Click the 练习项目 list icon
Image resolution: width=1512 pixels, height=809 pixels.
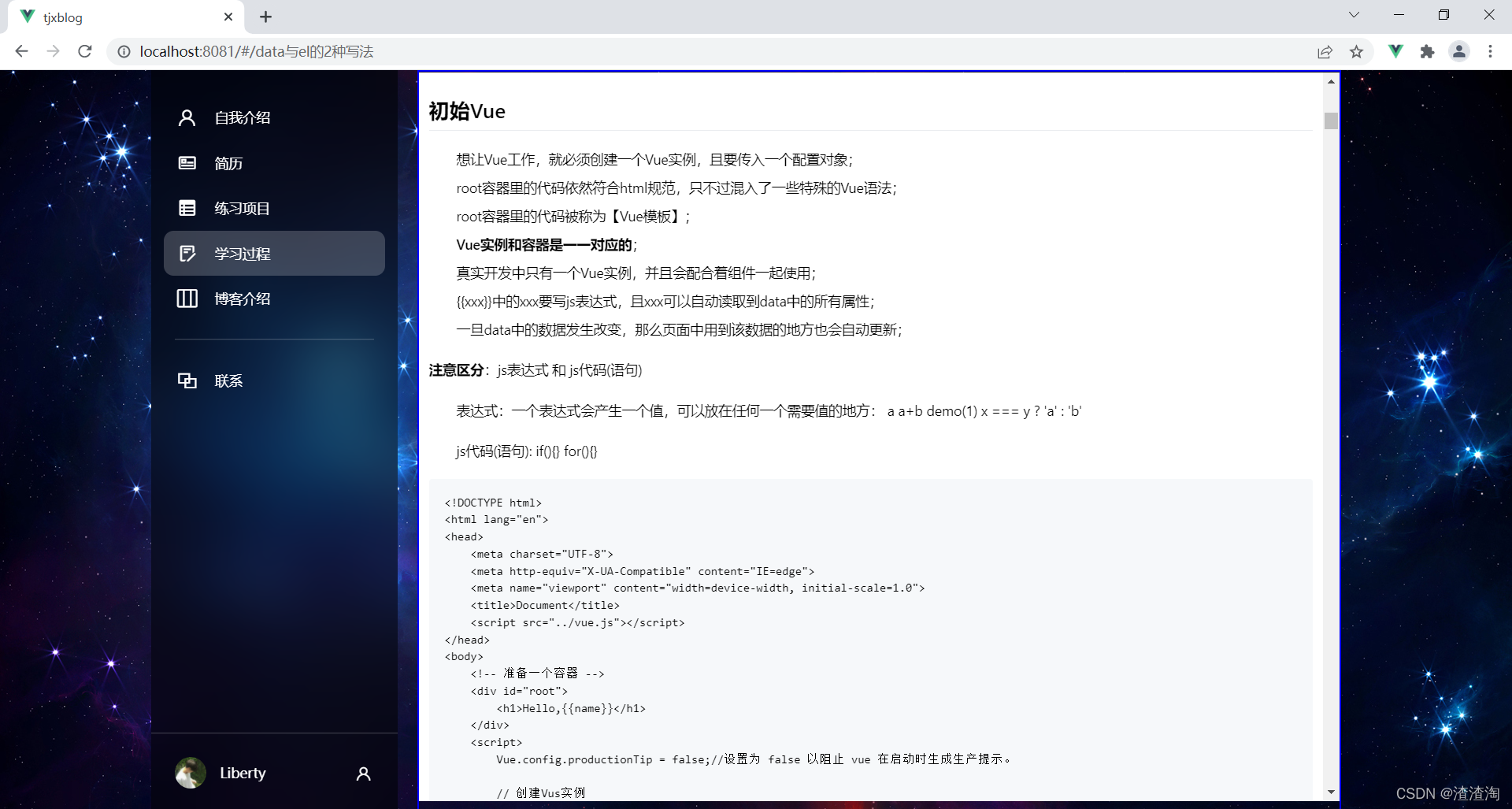pos(187,208)
